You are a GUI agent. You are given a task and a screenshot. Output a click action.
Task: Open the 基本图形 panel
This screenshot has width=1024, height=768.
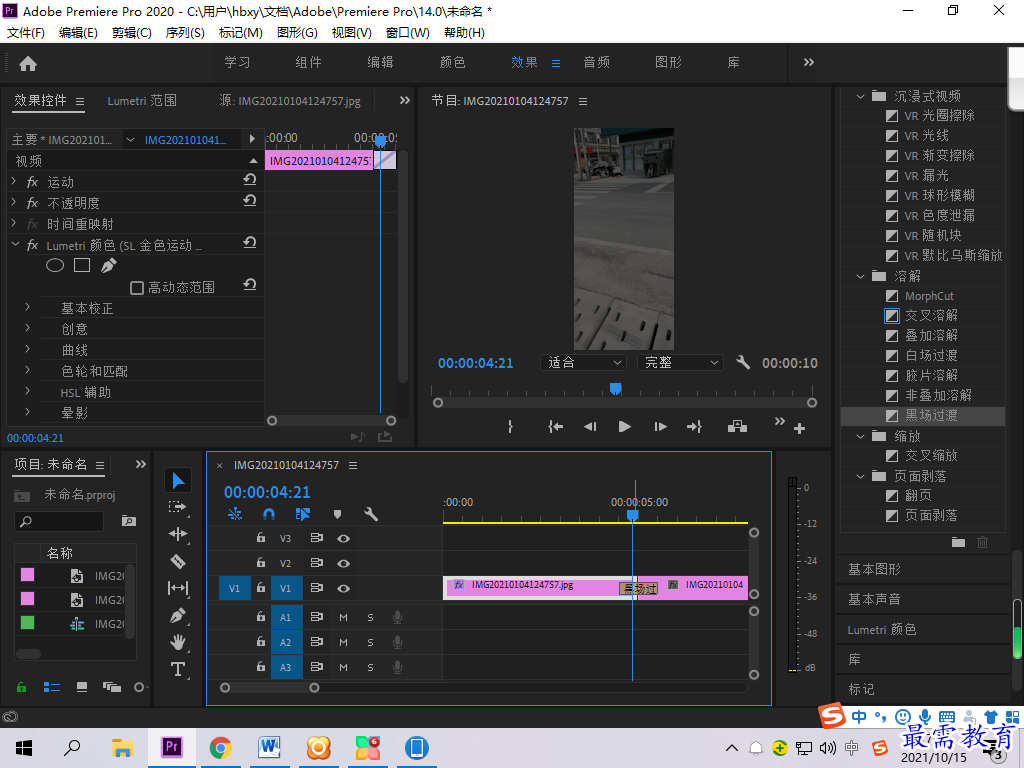[x=874, y=569]
